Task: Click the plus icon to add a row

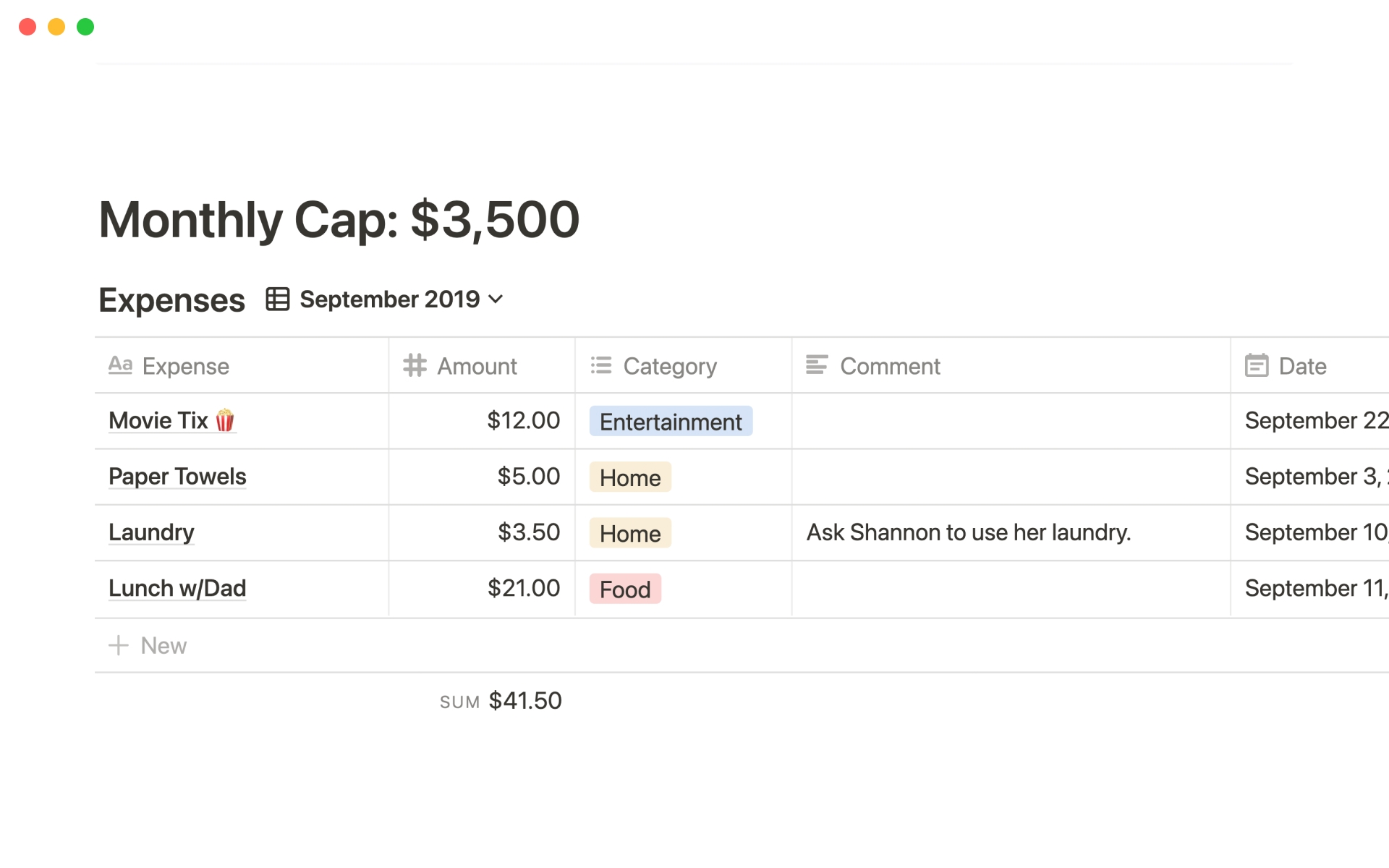Action: 118,644
